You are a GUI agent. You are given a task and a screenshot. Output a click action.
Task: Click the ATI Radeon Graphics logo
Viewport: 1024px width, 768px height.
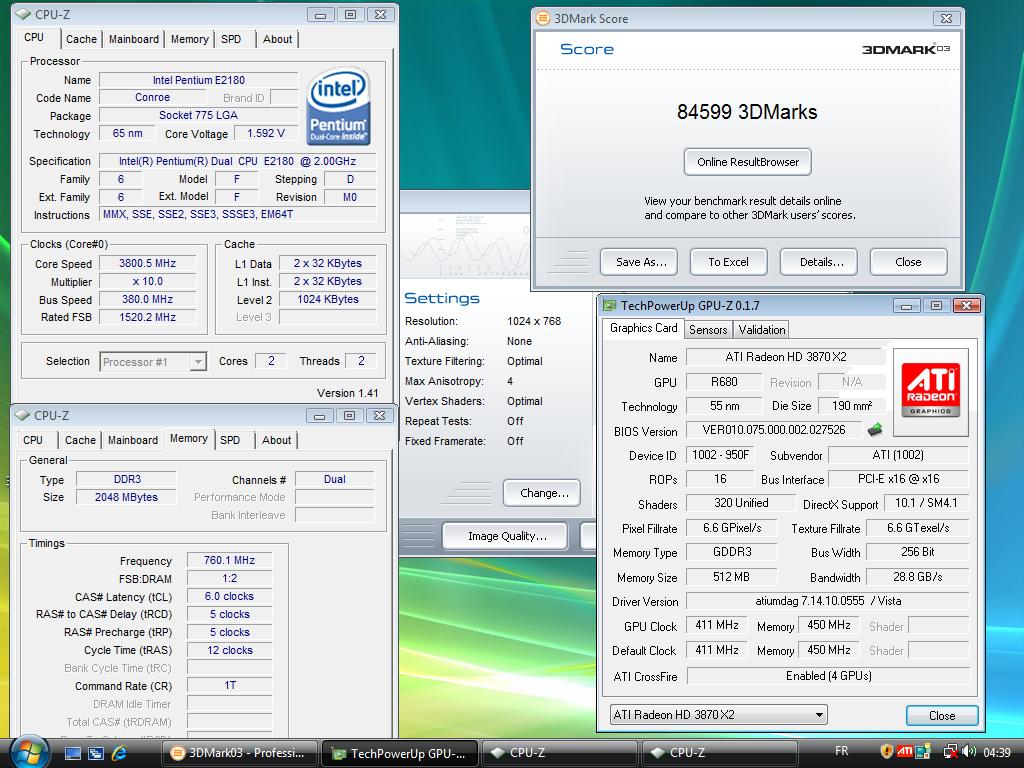tap(931, 391)
